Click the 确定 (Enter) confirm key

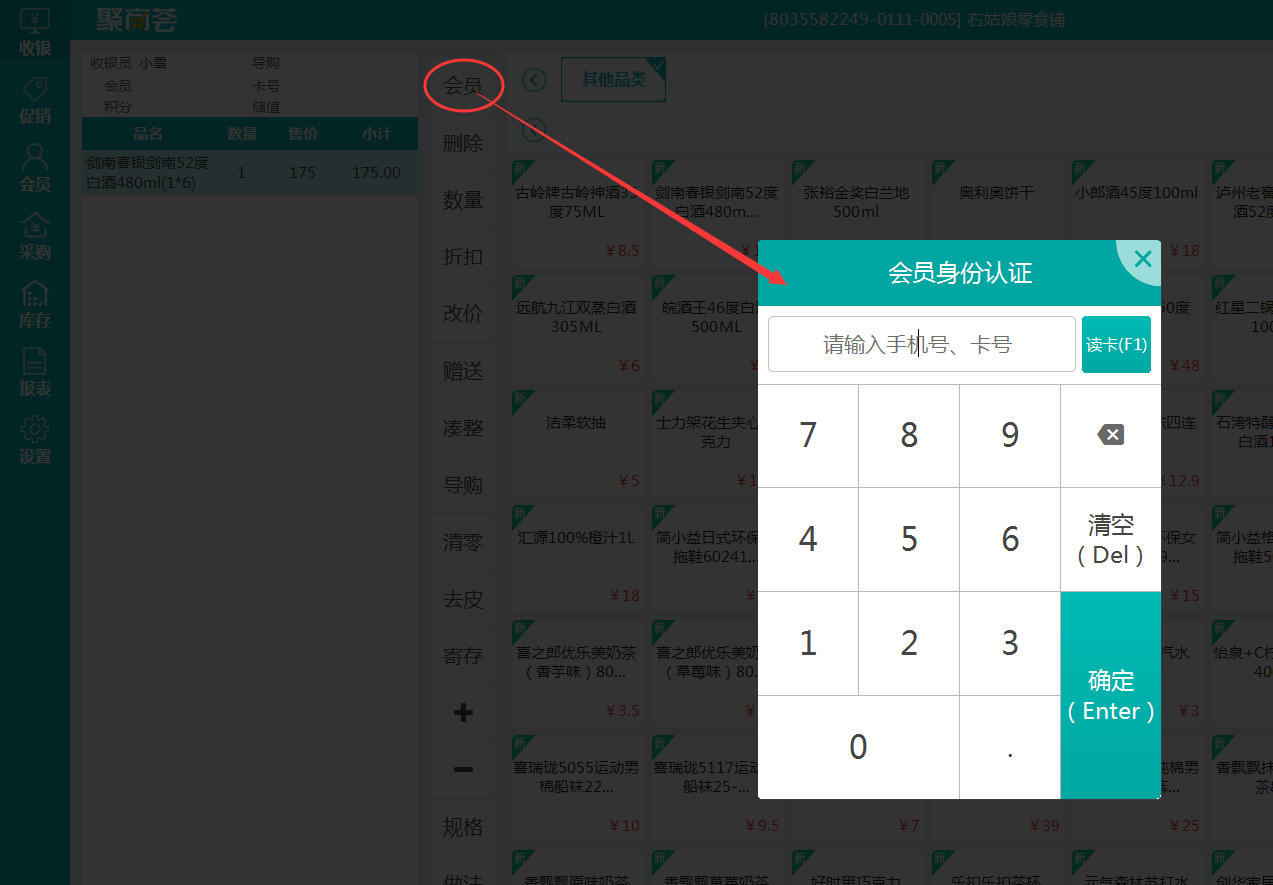(x=1110, y=695)
